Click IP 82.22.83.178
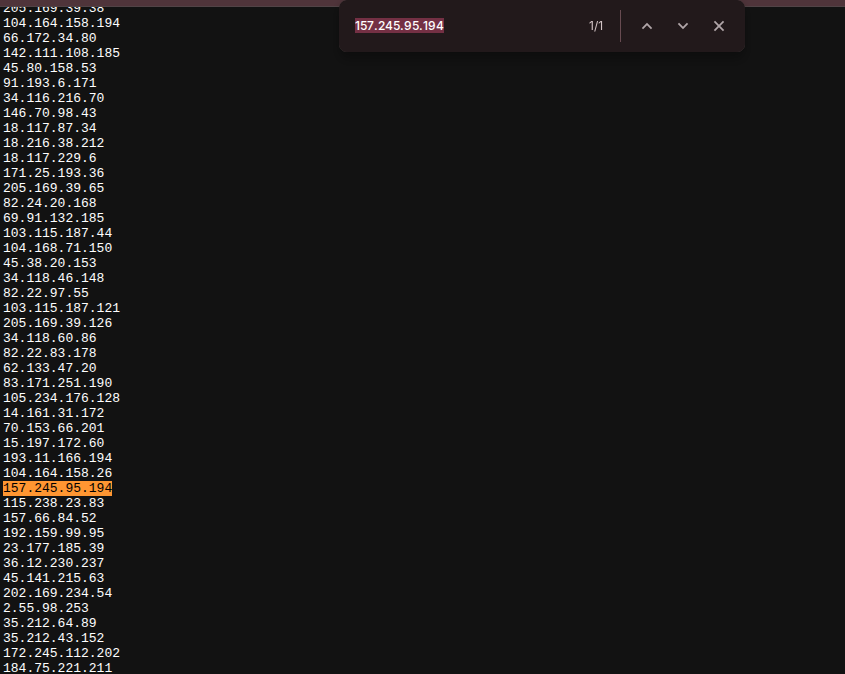 point(50,353)
